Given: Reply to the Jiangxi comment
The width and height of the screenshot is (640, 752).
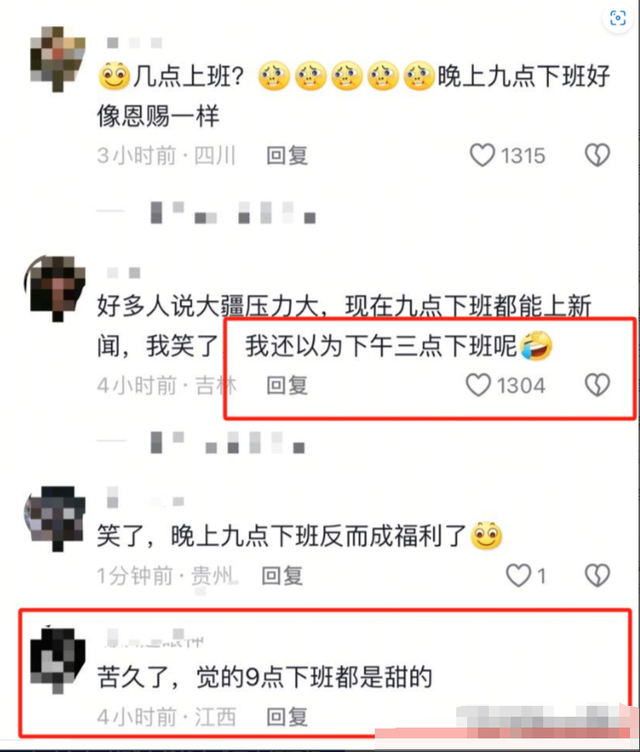Looking at the screenshot, I should tap(287, 717).
